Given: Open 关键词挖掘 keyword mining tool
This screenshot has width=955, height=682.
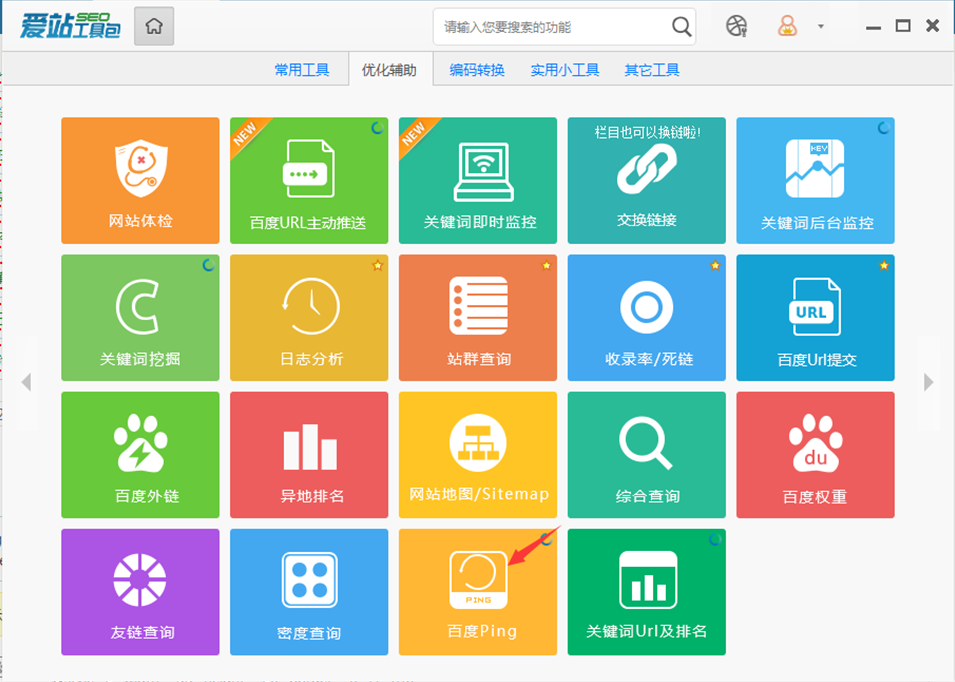Looking at the screenshot, I should click(x=140, y=317).
